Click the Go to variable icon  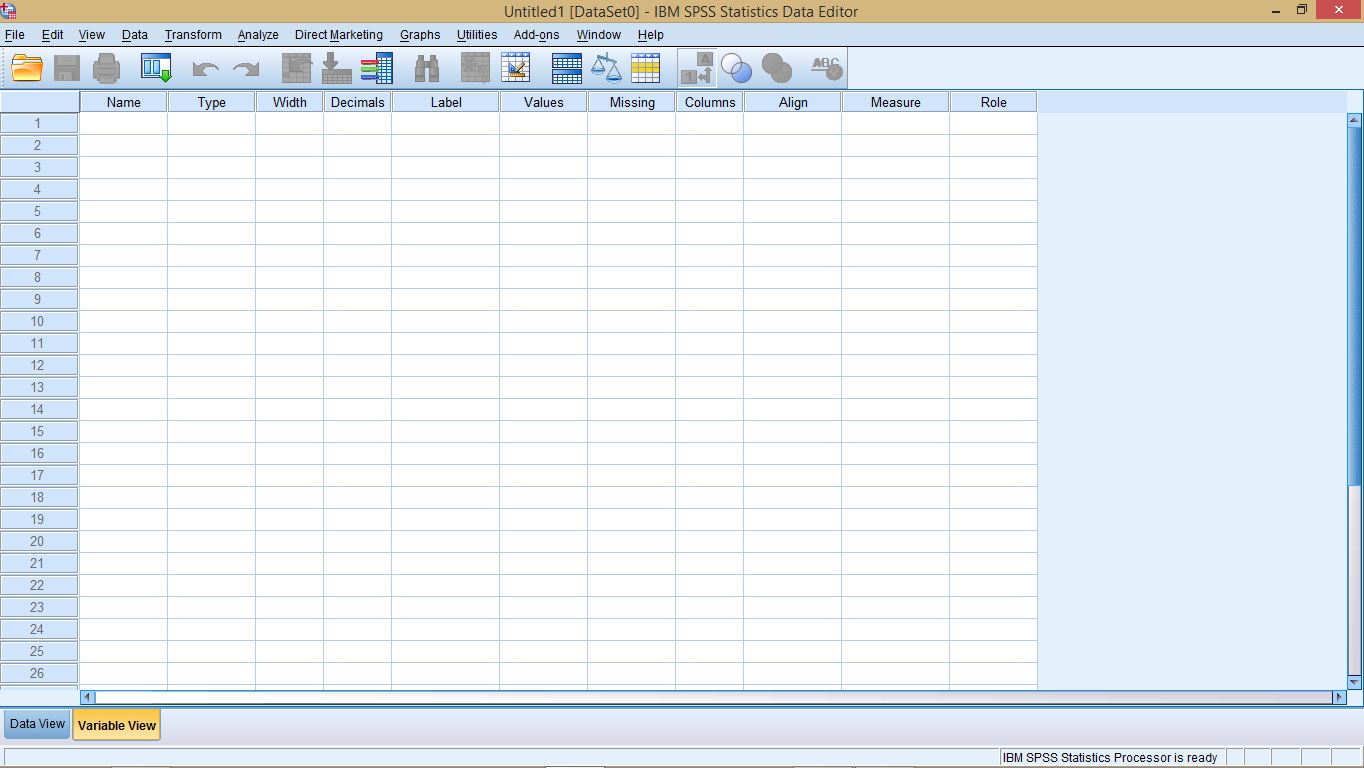pos(337,68)
